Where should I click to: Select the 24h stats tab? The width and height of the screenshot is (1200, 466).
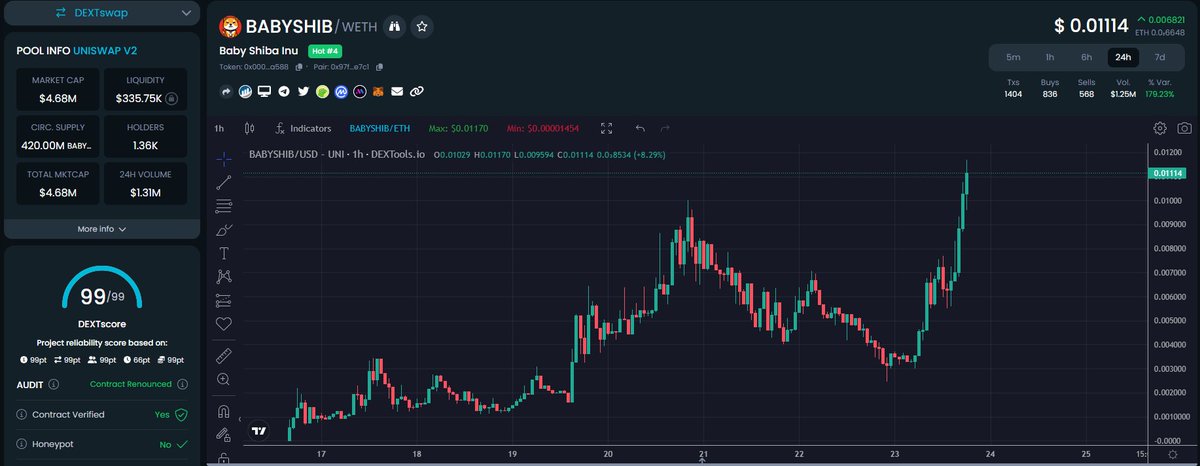pos(1123,57)
